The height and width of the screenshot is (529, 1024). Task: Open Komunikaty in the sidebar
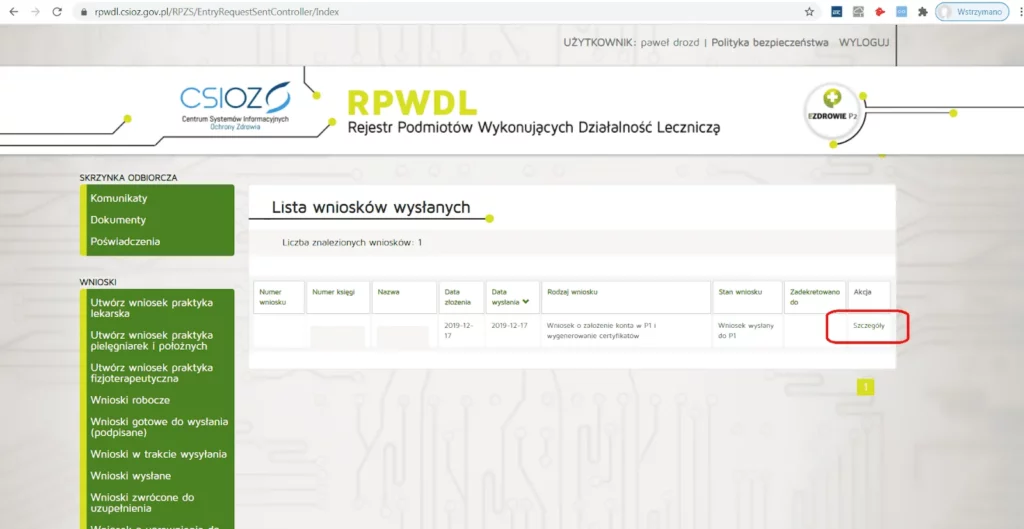click(118, 198)
